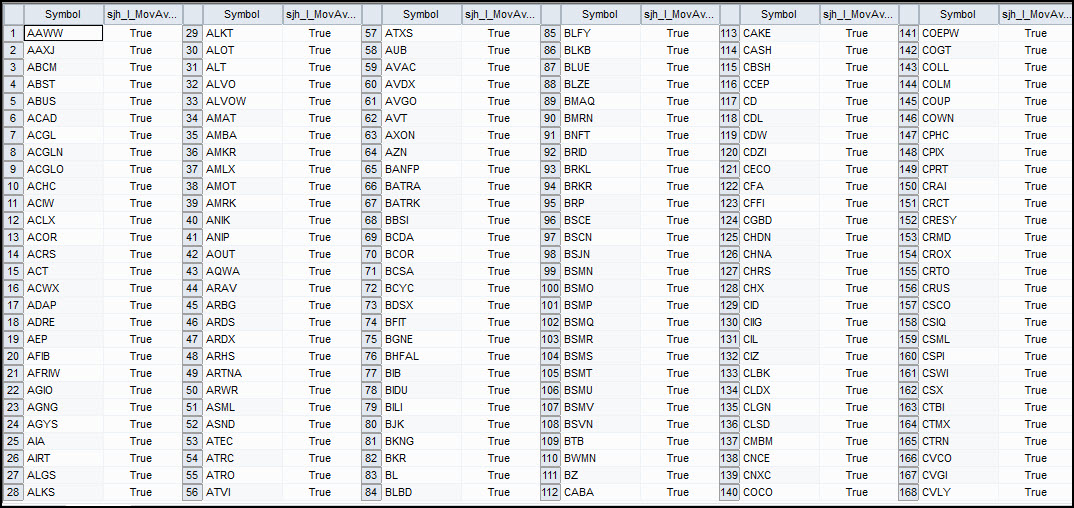Image resolution: width=1074 pixels, height=508 pixels.
Task: Click the AMAT ticker cell
Action: click(242, 118)
